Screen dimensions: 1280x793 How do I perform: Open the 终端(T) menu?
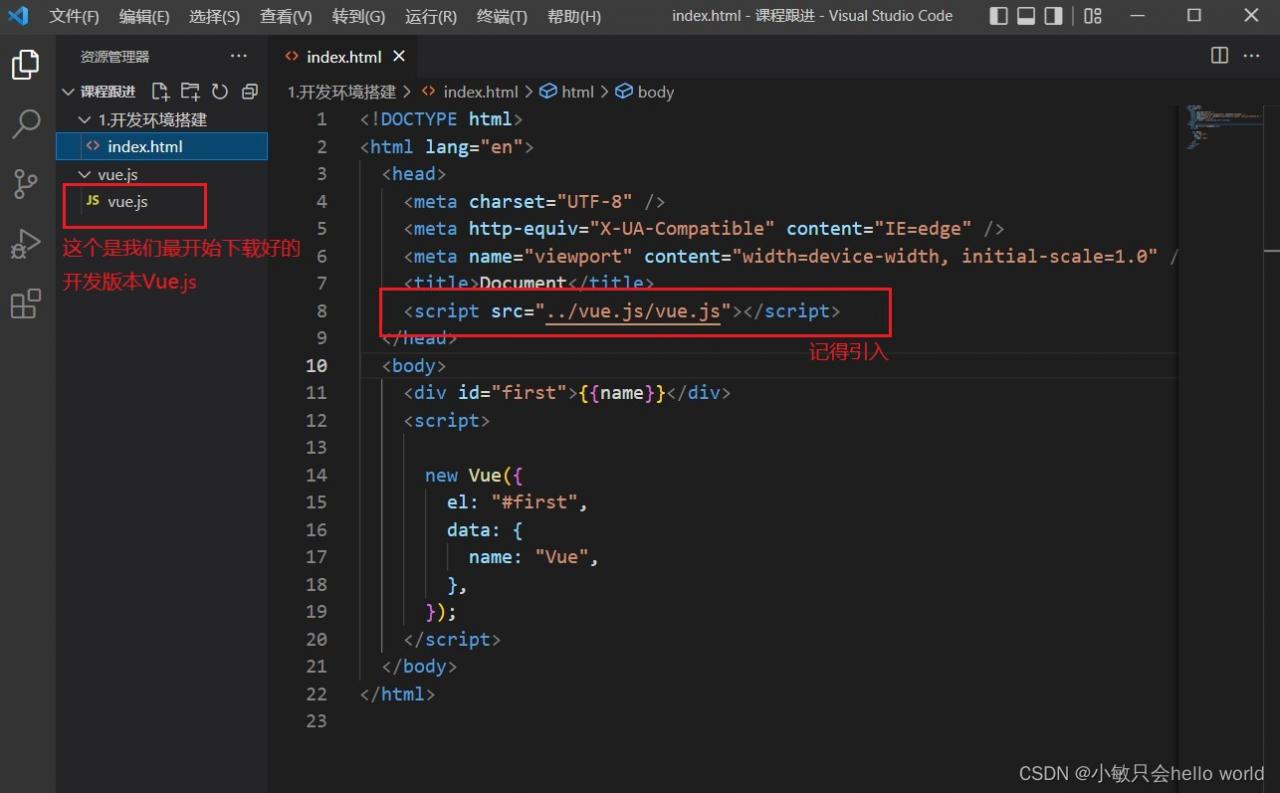[502, 16]
